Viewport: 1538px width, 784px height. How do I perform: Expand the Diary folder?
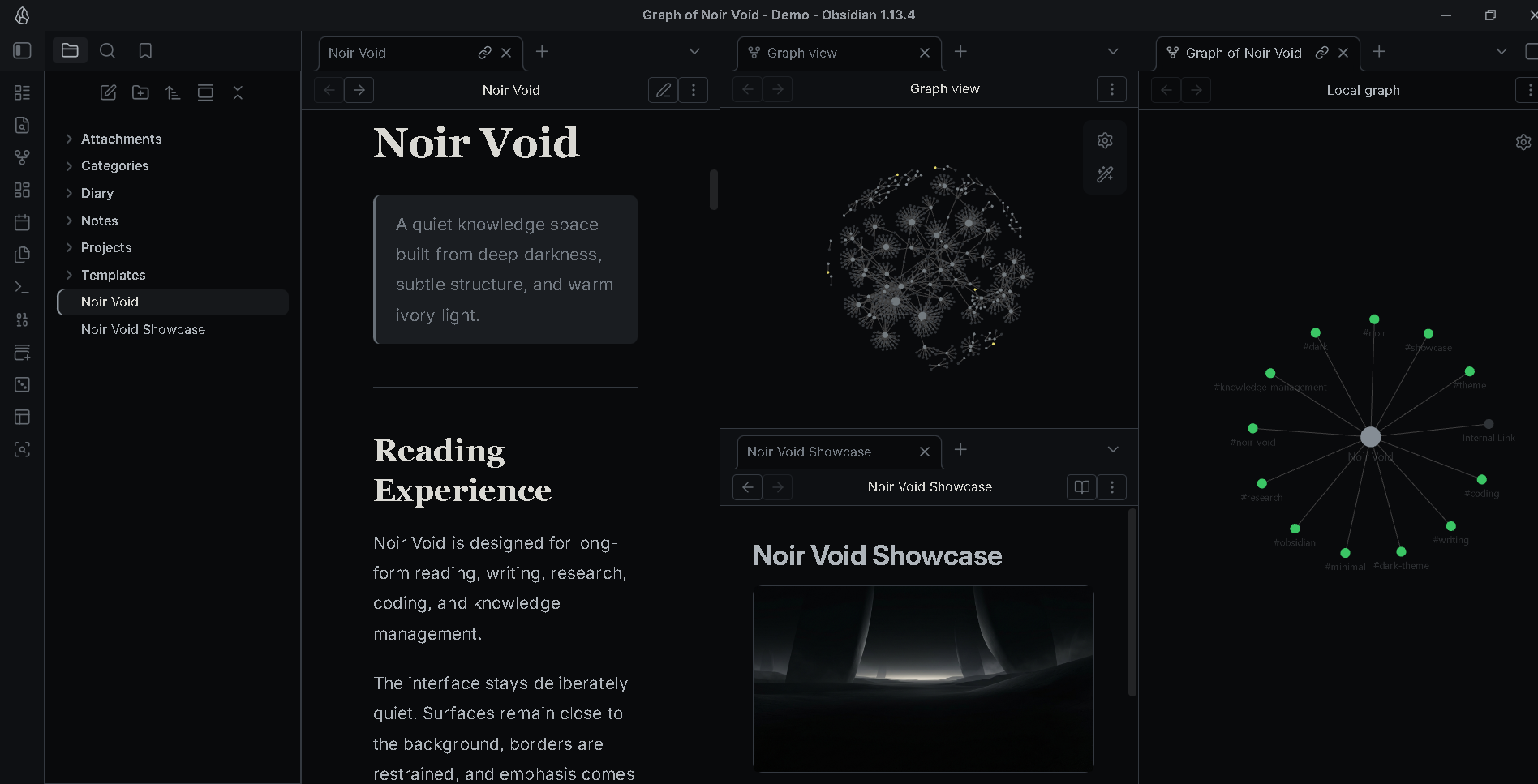coord(69,193)
